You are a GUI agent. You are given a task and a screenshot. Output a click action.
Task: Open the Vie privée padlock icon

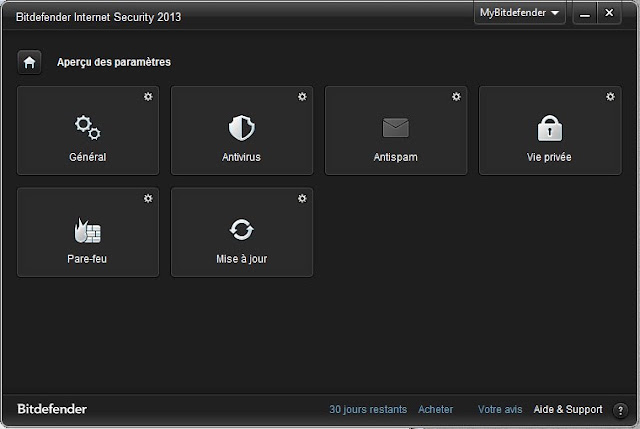(x=549, y=128)
